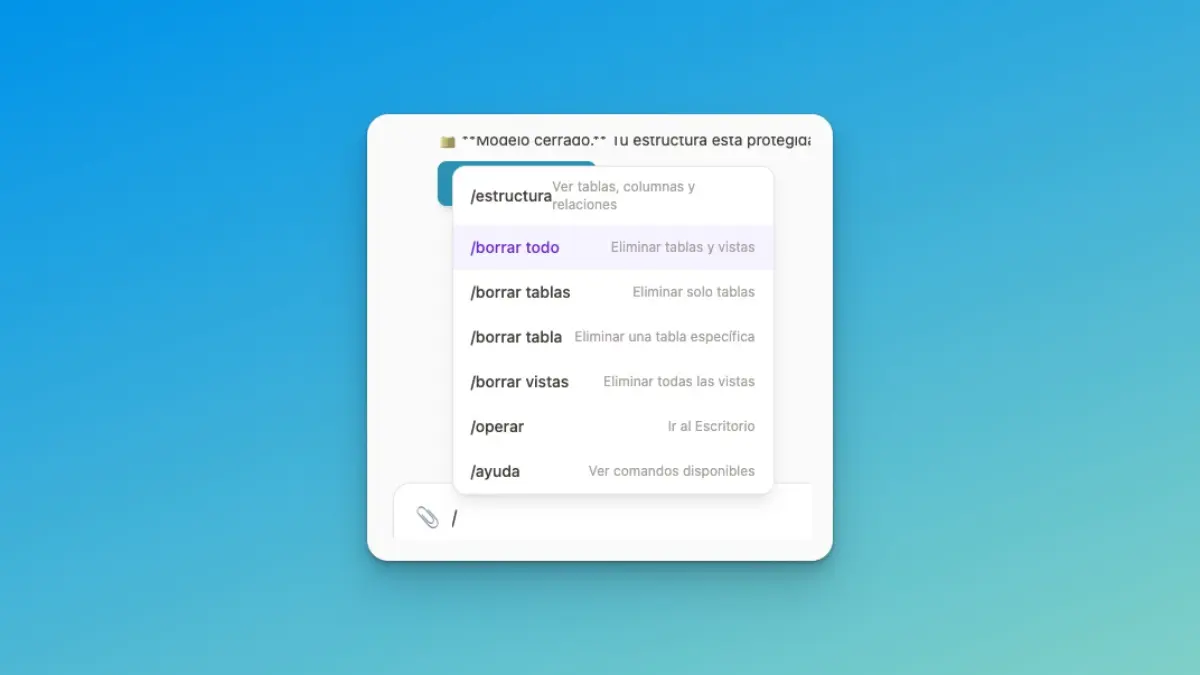Click the teal button behind the command menu
1200x675 pixels.
click(x=445, y=184)
